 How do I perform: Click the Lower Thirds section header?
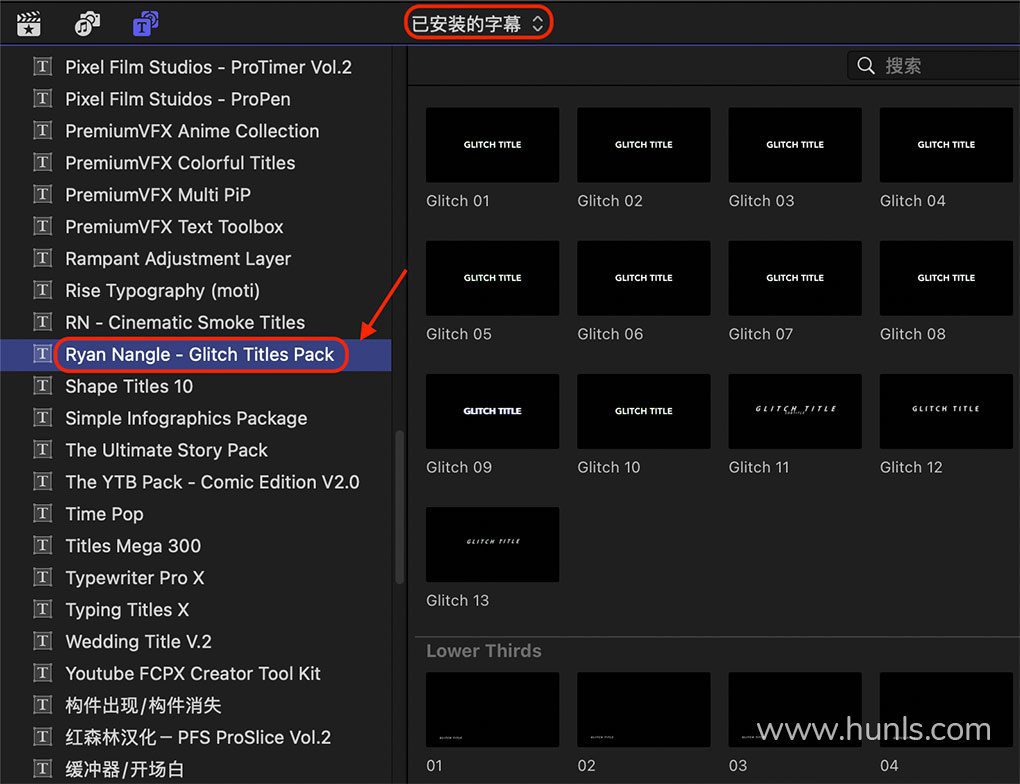[x=483, y=651]
